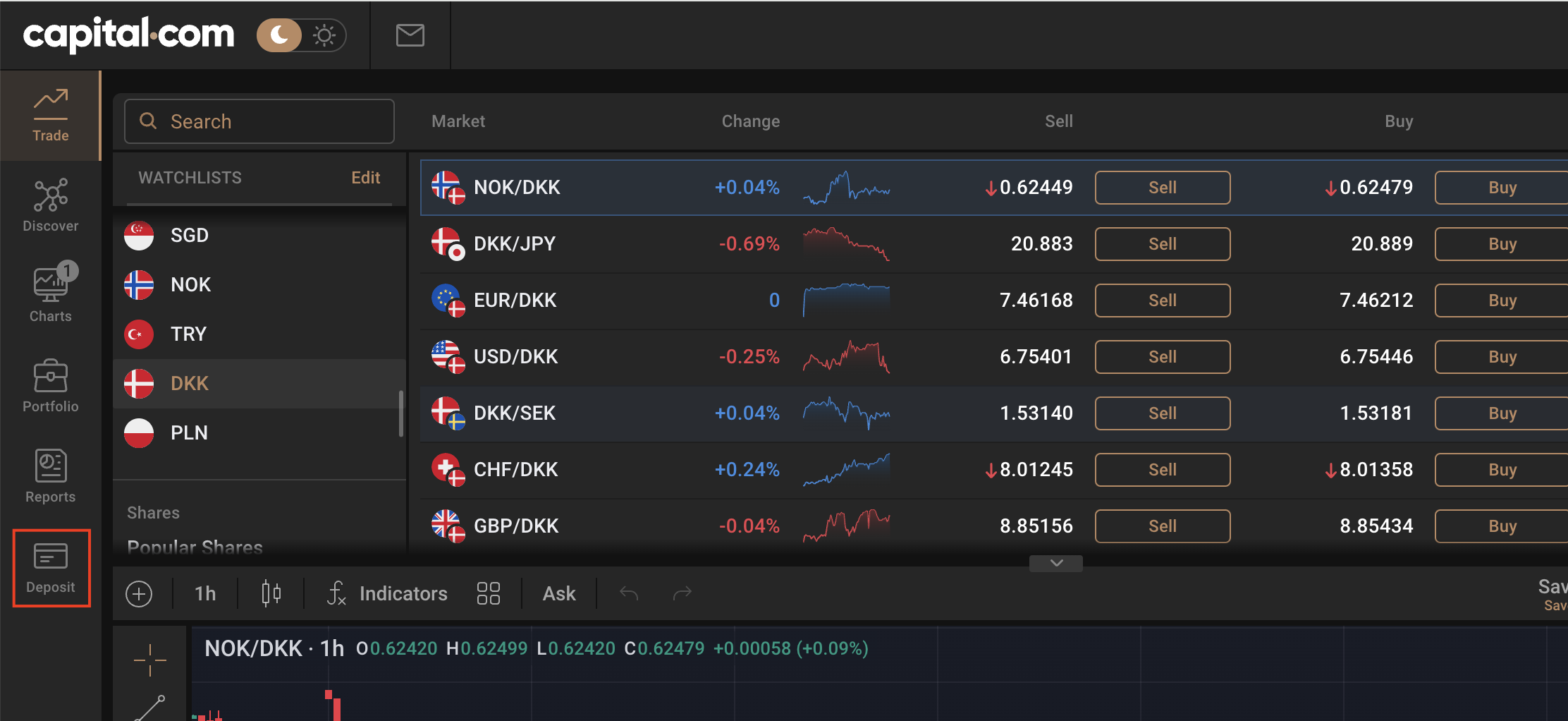Image resolution: width=1568 pixels, height=721 pixels.
Task: Switch to light mode sun toggle
Action: click(x=324, y=35)
